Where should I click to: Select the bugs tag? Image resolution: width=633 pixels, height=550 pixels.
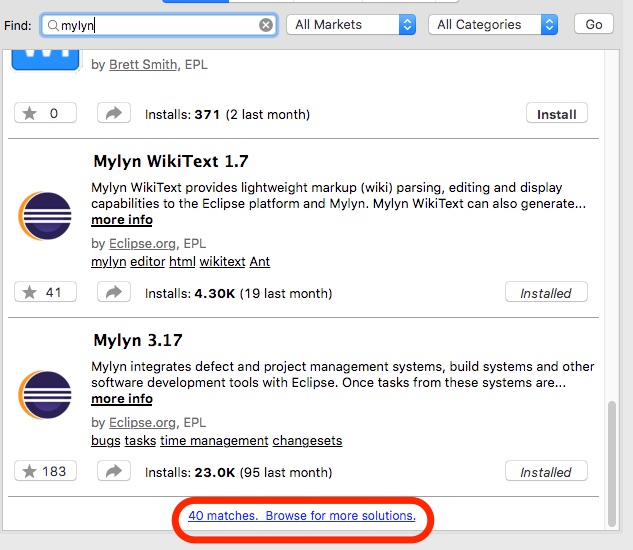(106, 441)
